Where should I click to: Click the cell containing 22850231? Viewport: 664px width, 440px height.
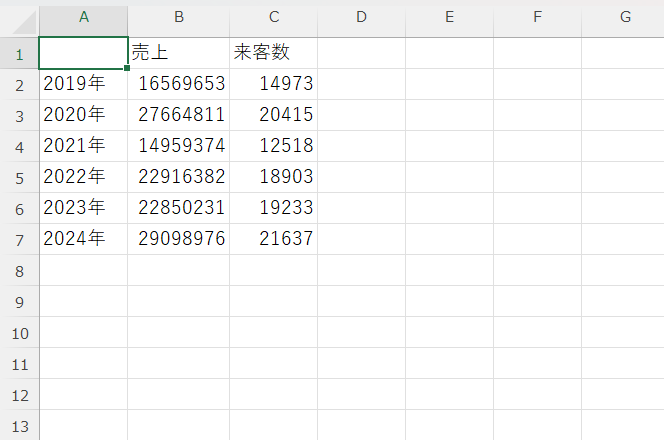[179, 208]
